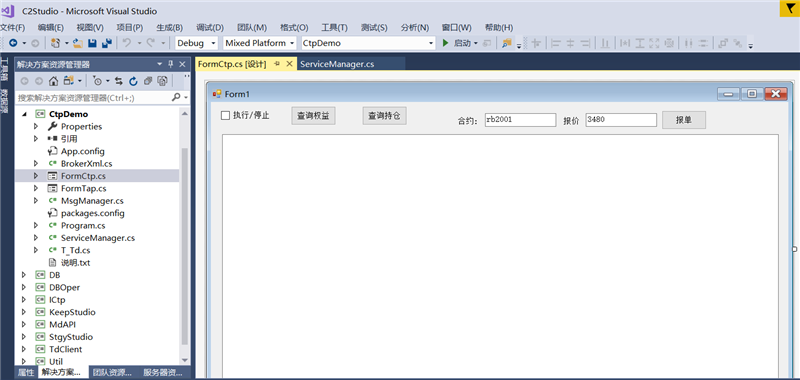Viewport: 800px width, 380px height.
Task: Open the dropdown arrow beside 启动
Action: click(x=476, y=43)
